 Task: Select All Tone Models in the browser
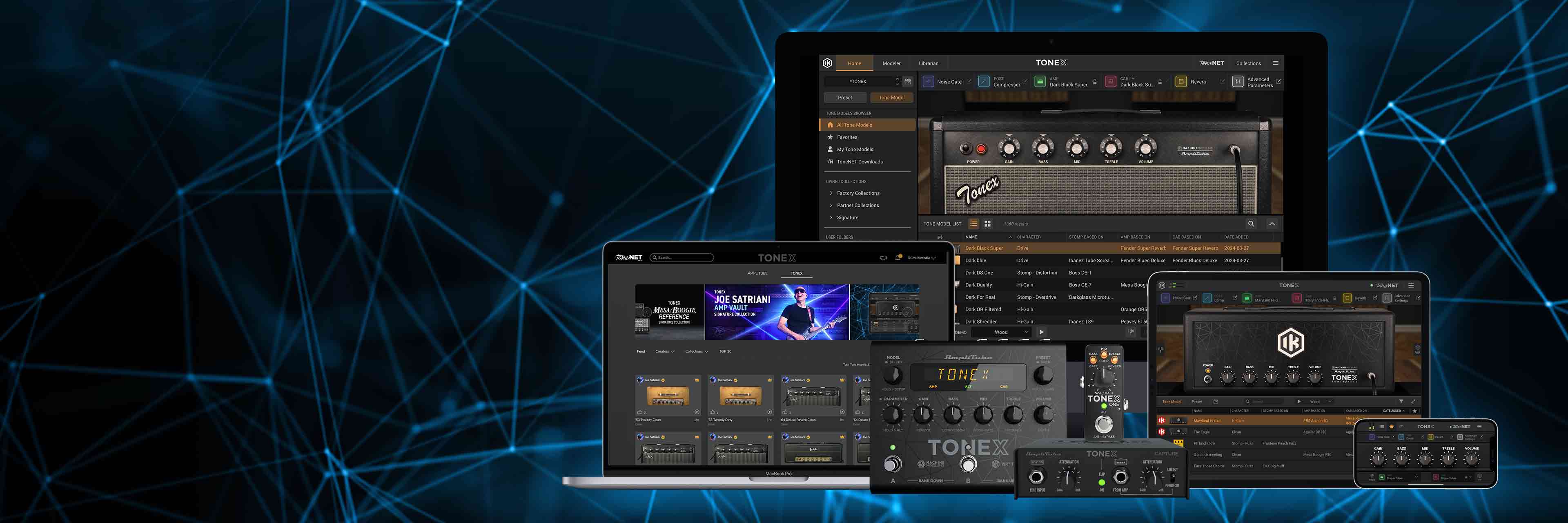point(868,125)
